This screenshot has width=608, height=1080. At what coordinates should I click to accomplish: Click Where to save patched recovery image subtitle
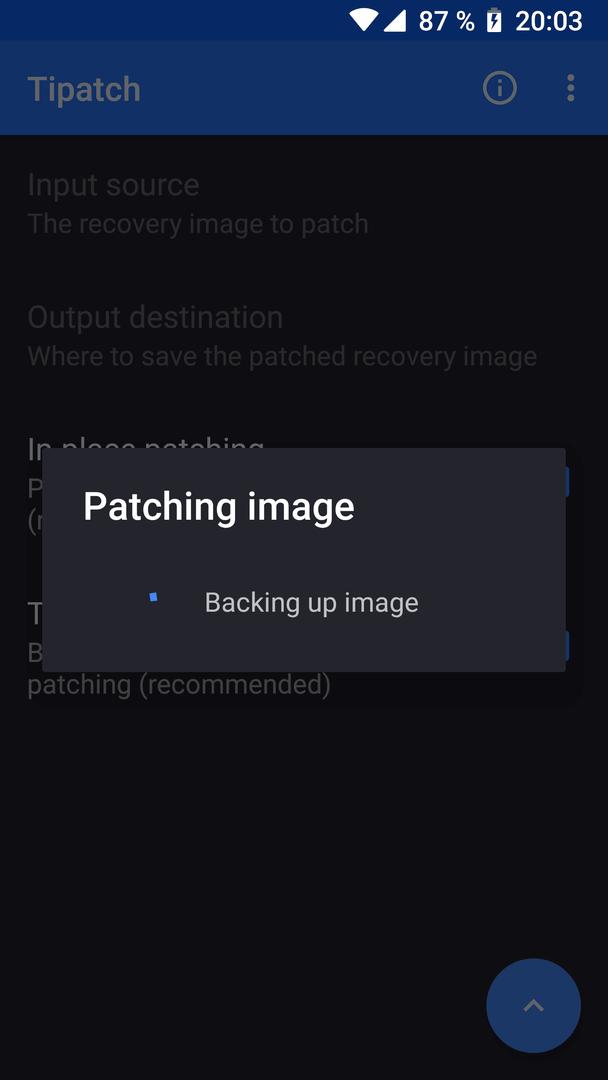tap(282, 356)
